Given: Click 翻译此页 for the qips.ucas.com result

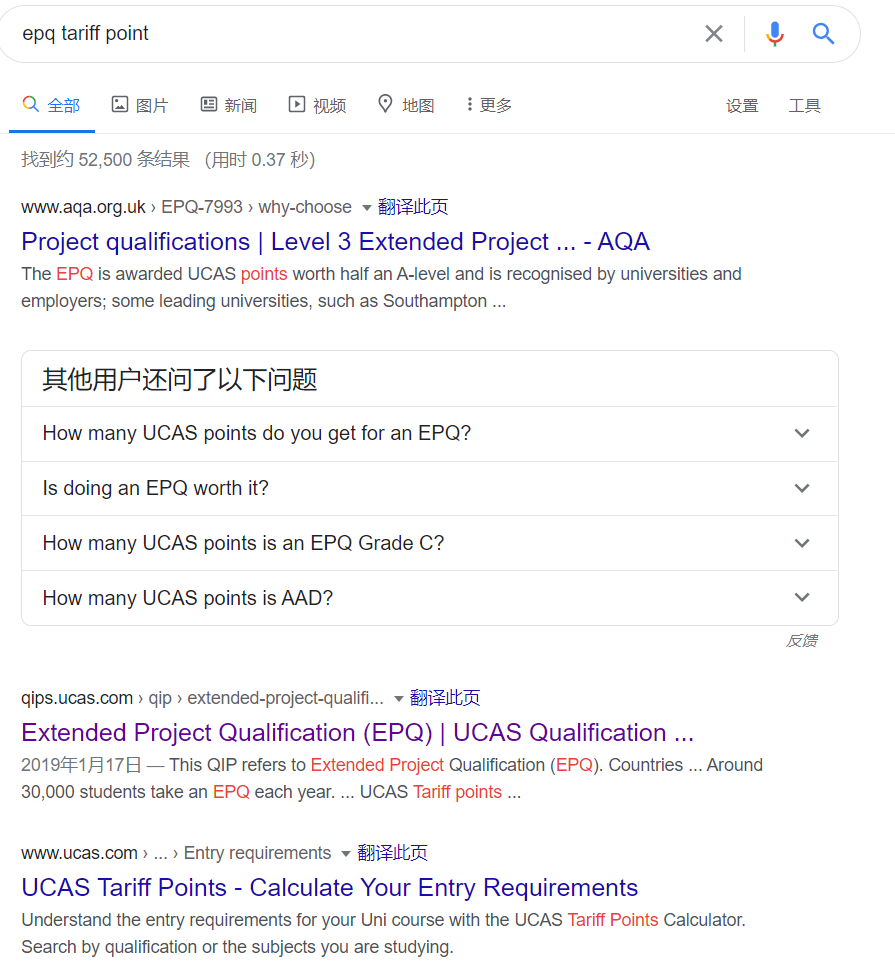Looking at the screenshot, I should [x=445, y=698].
